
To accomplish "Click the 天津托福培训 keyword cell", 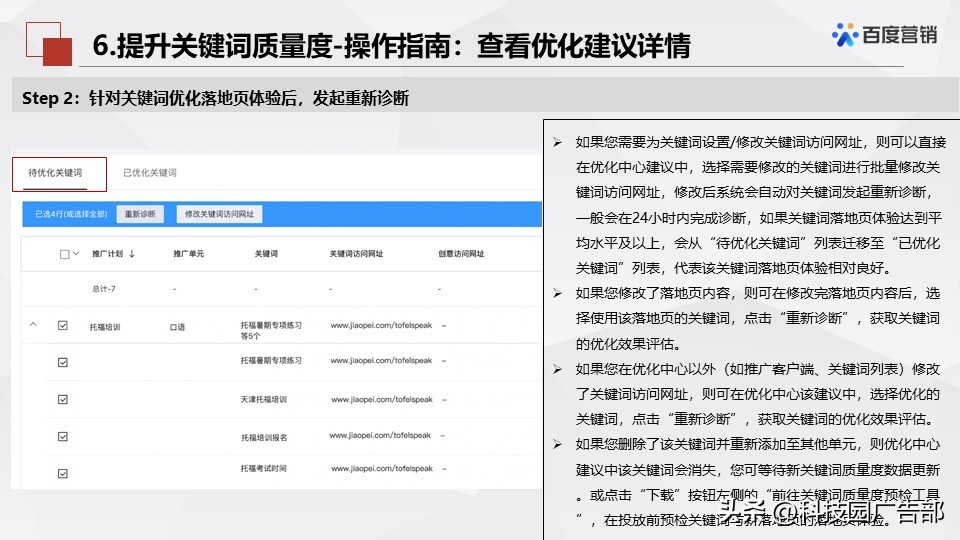I will pyautogui.click(x=263, y=400).
